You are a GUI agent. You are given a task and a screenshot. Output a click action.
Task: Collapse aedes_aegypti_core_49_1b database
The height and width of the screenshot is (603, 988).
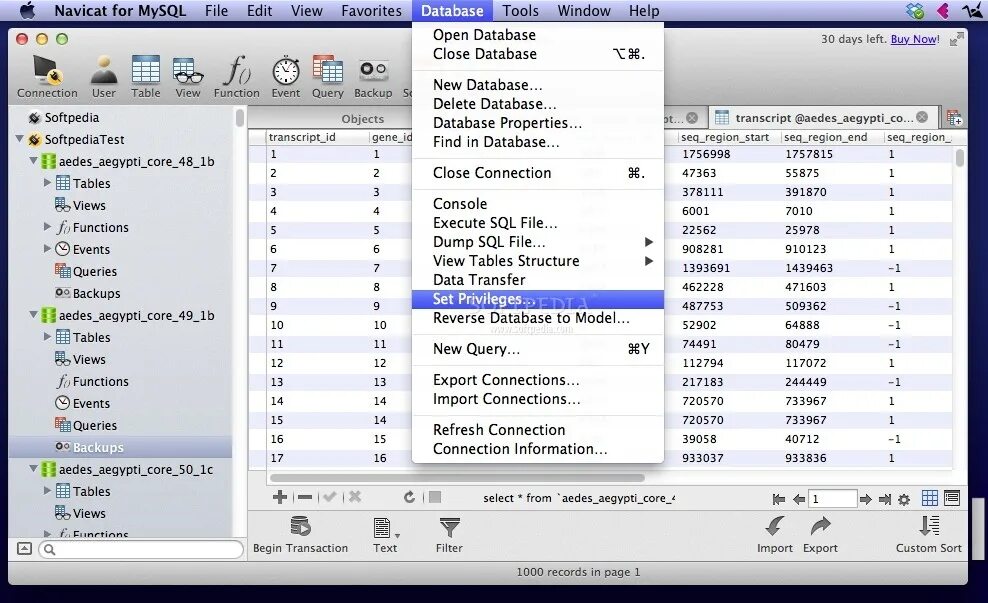tap(33, 314)
